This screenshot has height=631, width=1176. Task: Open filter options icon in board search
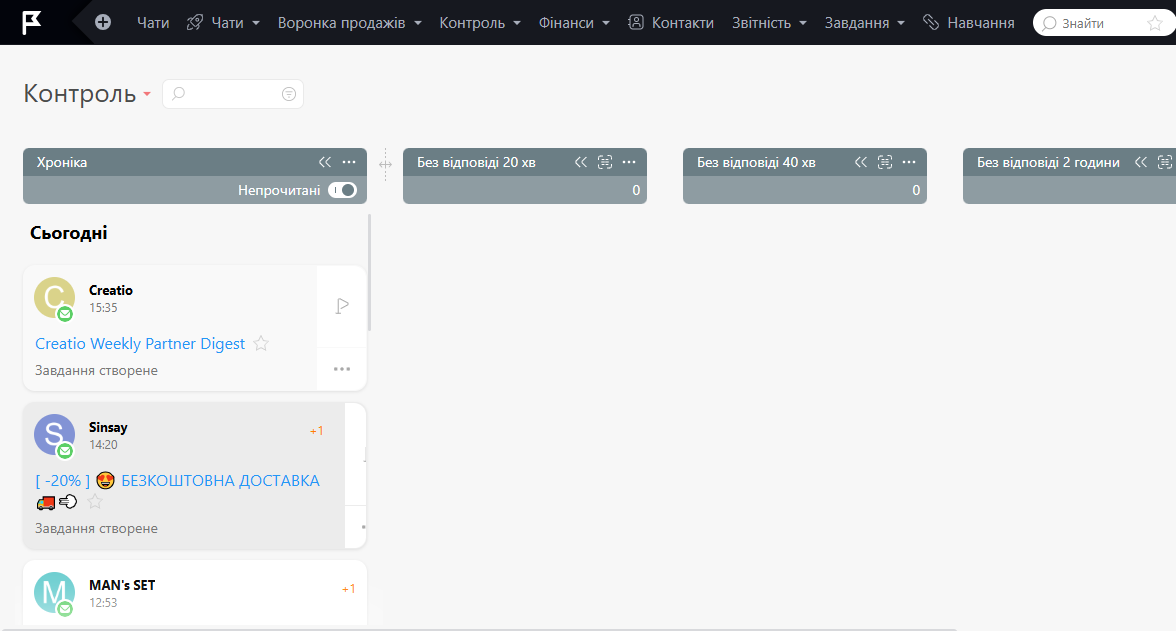pos(289,94)
